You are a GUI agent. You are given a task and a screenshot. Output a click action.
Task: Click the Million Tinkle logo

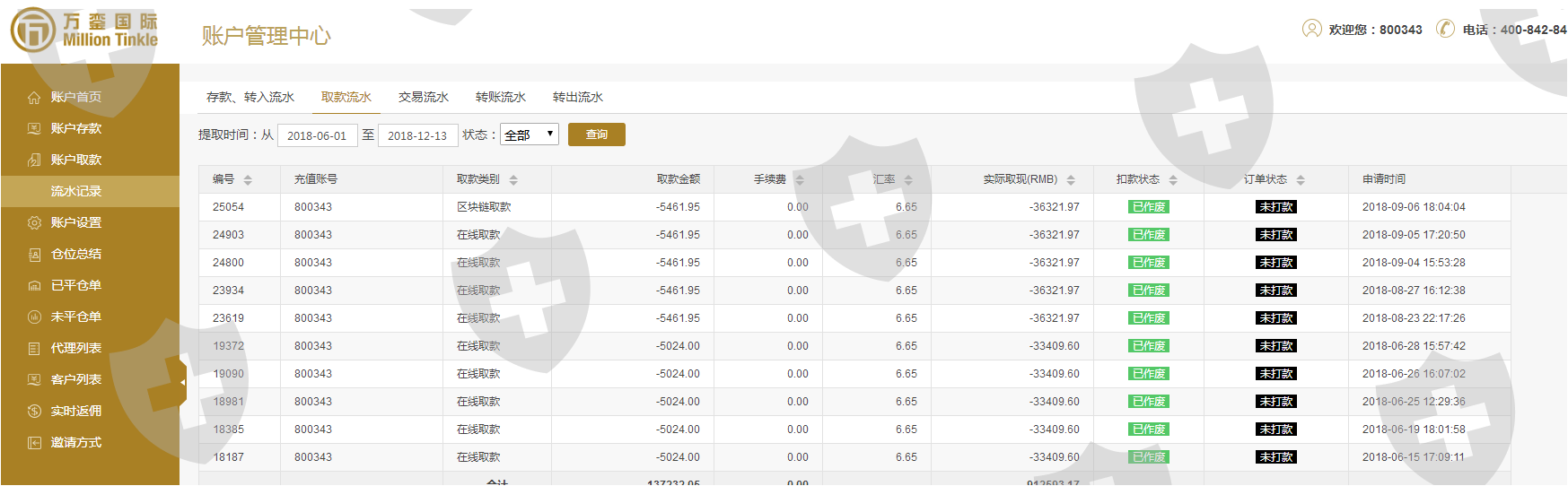[84, 30]
